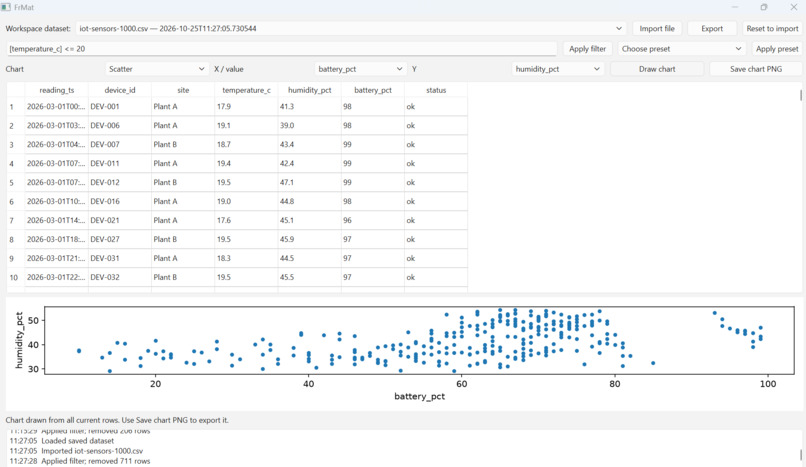Click humidity value 45.9 cell

click(x=309, y=239)
